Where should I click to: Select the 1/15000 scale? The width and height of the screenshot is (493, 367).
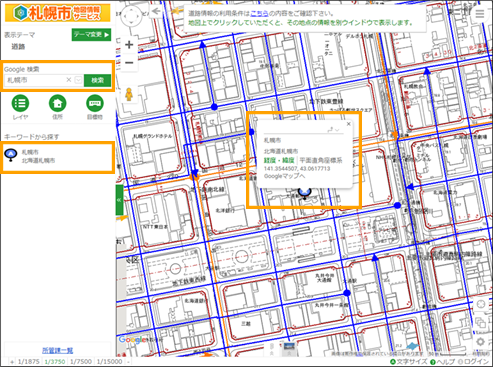[x=109, y=362]
